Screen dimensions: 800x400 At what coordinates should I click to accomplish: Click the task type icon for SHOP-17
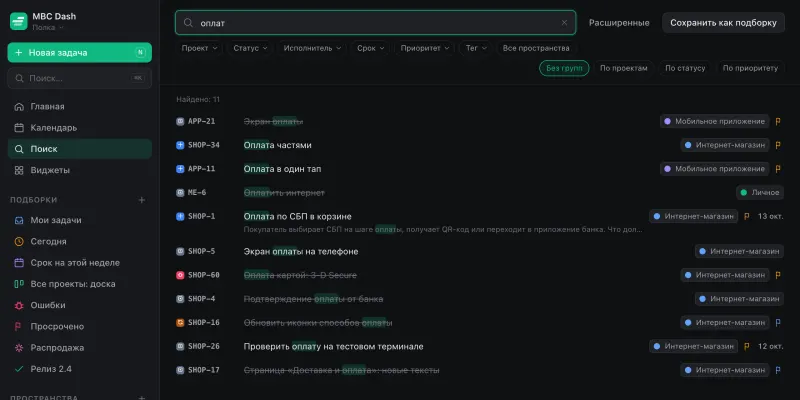(180, 370)
